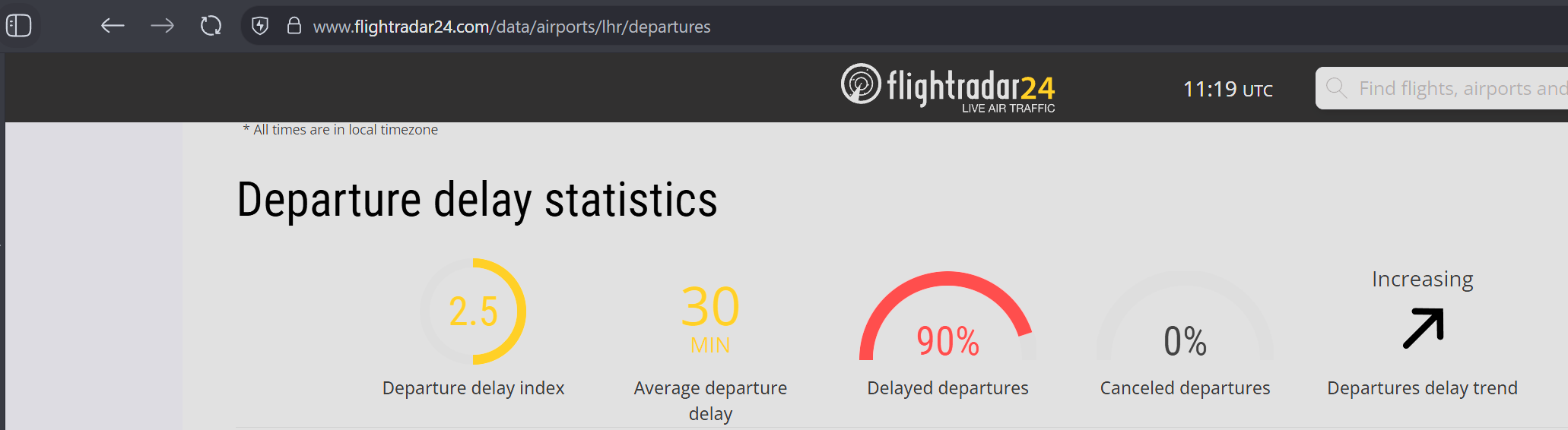Viewport: 1568px width, 430px height.
Task: Click the padlock site security icon
Action: coord(294,26)
